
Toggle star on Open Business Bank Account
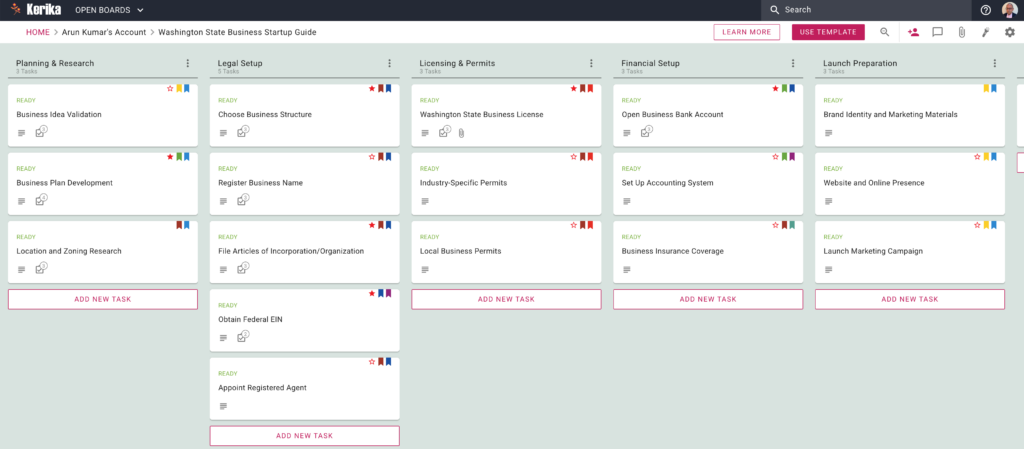click(x=775, y=89)
